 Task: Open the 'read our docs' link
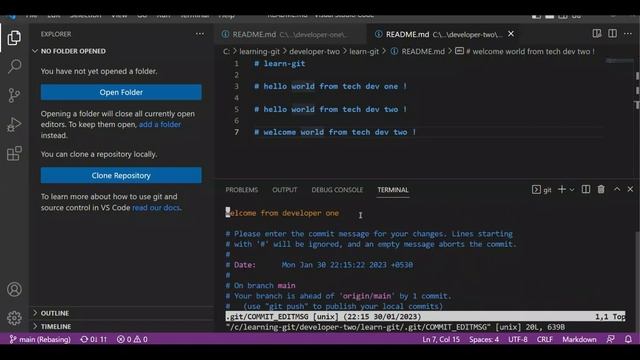pos(156,207)
